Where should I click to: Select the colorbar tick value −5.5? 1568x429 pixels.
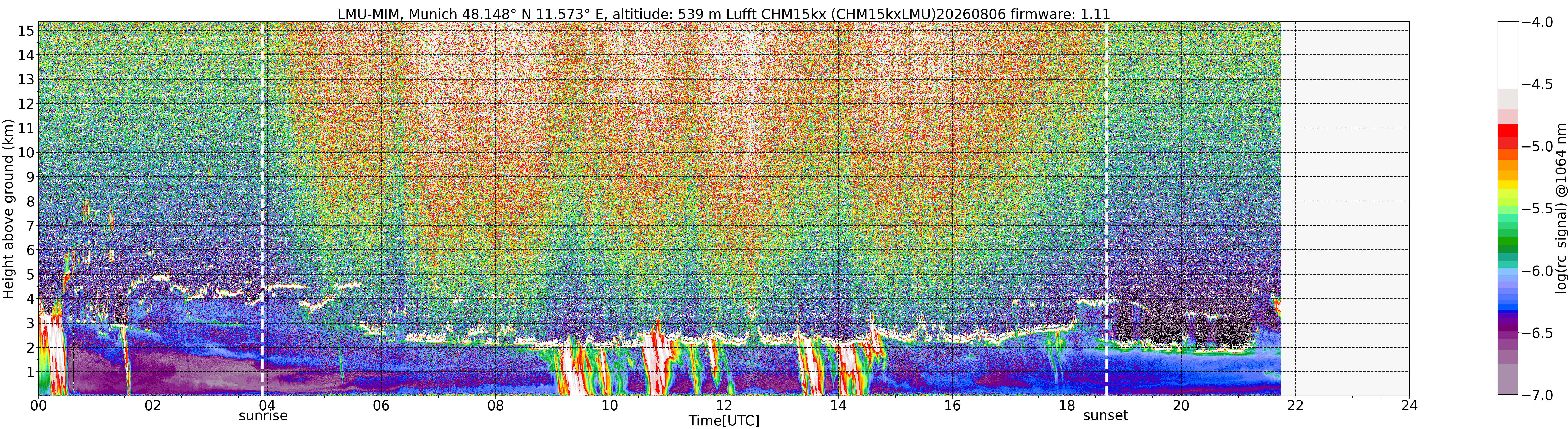point(1538,209)
